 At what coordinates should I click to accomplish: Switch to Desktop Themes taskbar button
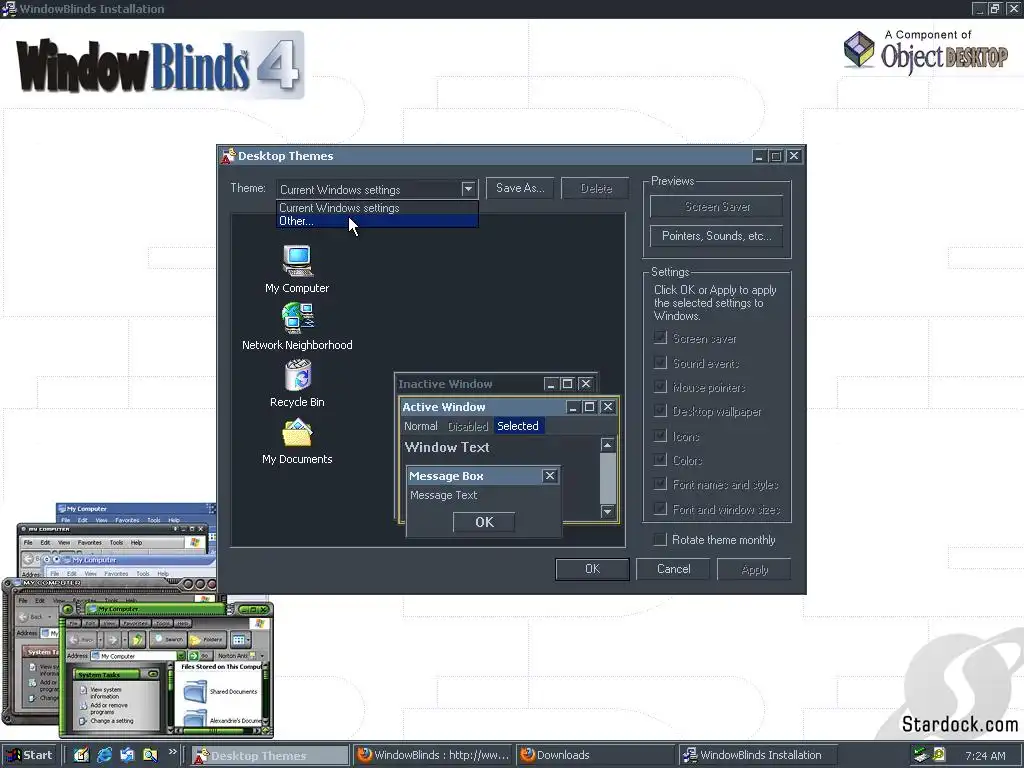point(270,756)
